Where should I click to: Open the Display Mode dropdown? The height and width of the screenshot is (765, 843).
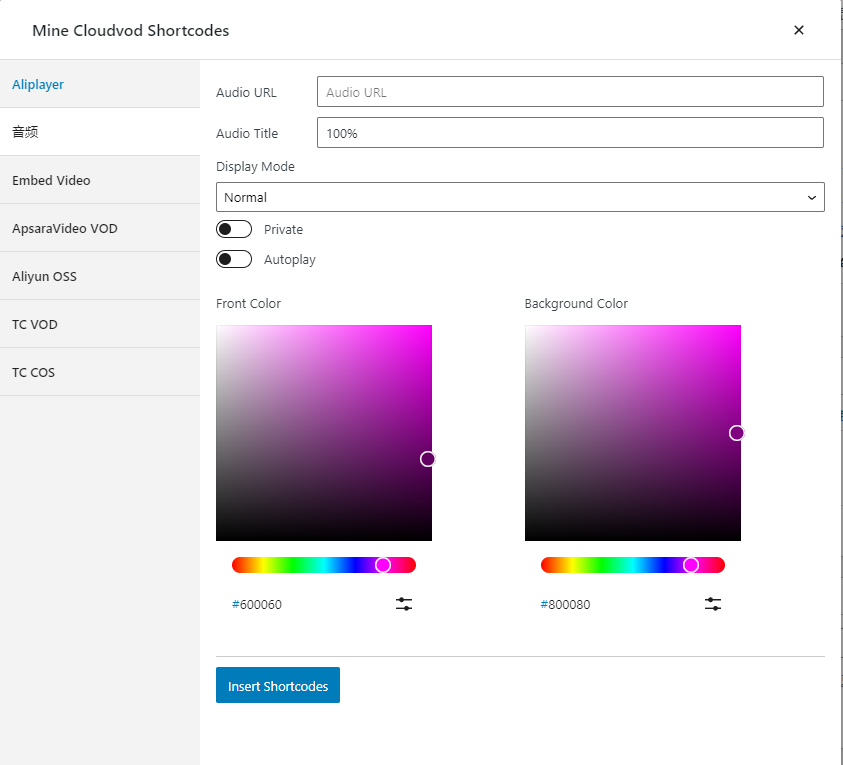(520, 197)
